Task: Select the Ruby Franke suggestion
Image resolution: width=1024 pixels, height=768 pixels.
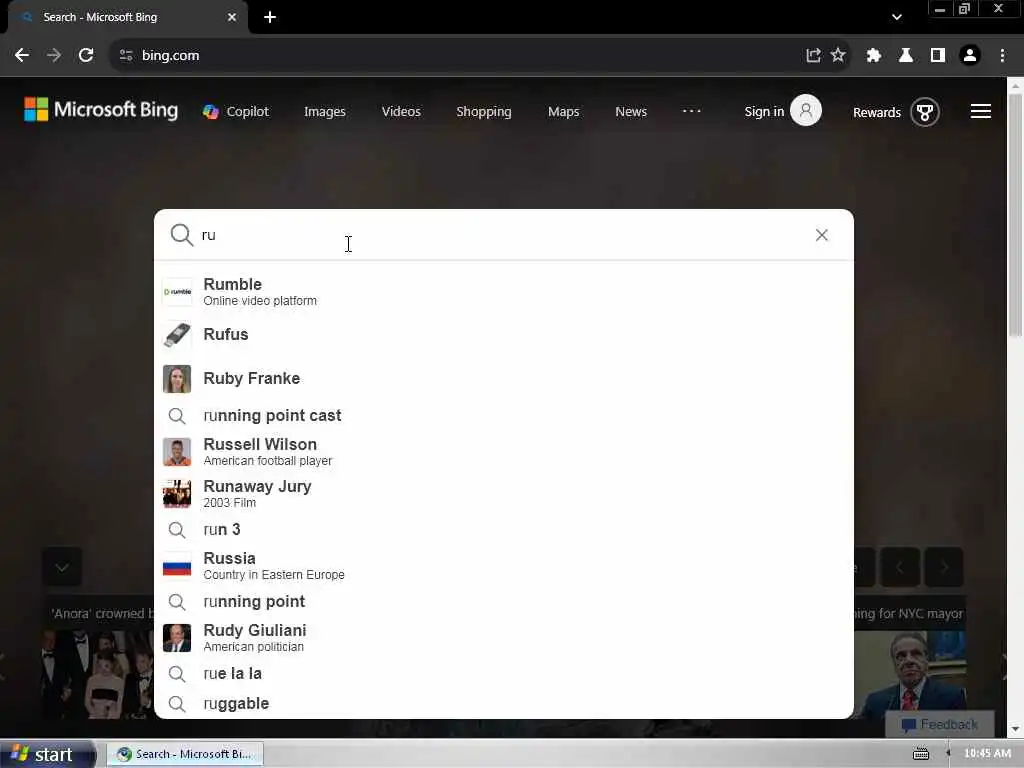Action: click(x=504, y=379)
